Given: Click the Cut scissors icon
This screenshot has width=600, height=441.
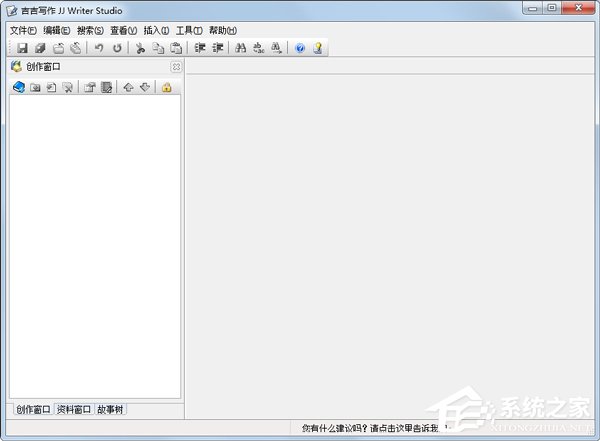Looking at the screenshot, I should tap(140, 48).
